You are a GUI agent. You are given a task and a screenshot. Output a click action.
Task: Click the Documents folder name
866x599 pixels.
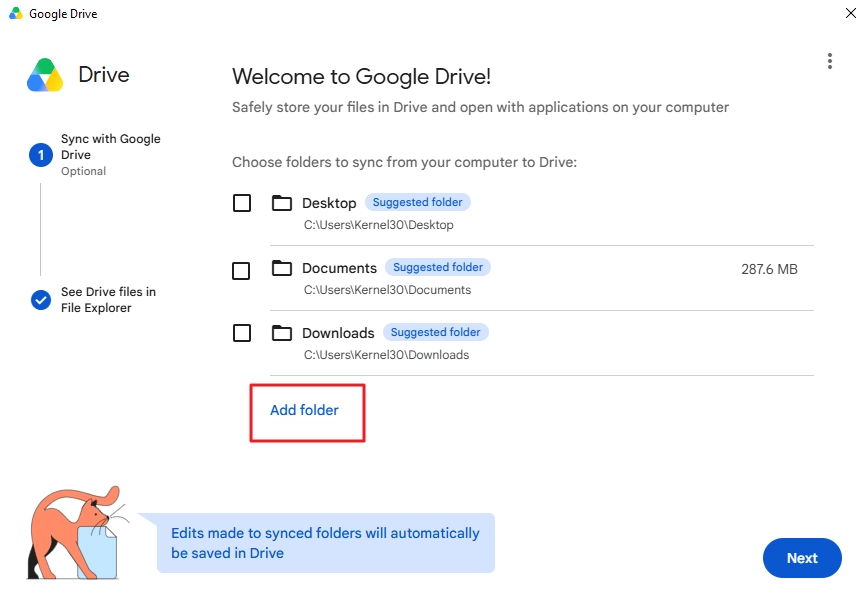[339, 268]
